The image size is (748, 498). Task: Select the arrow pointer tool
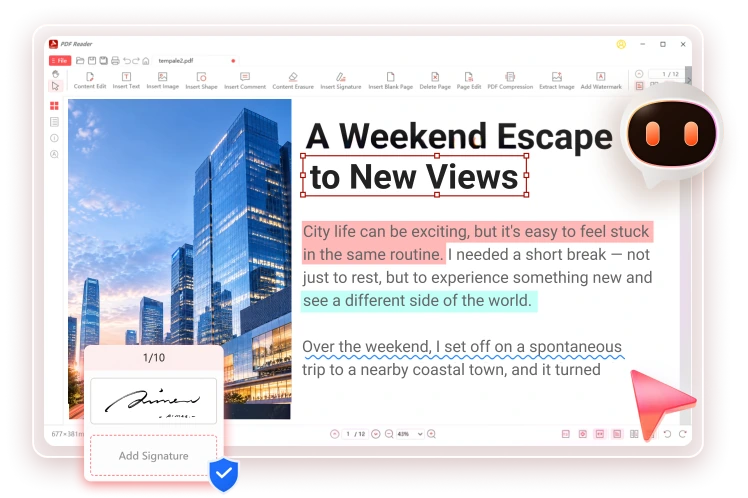(55, 86)
